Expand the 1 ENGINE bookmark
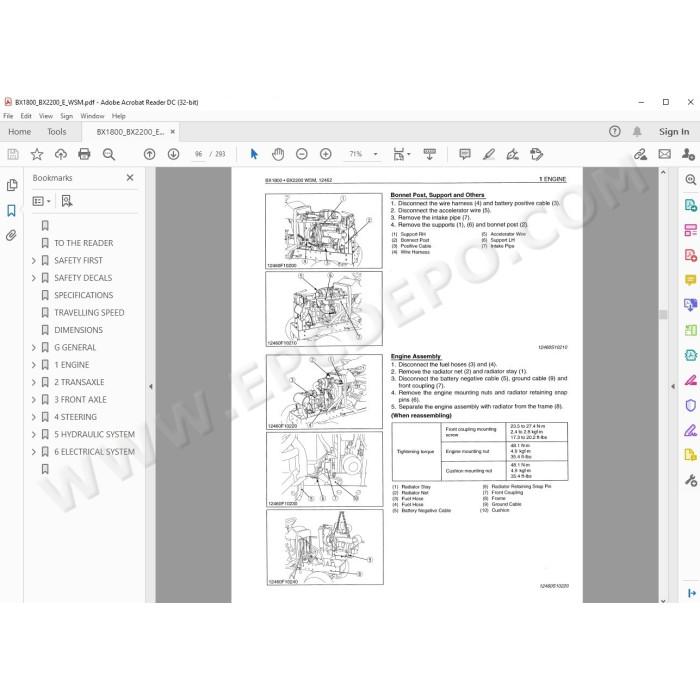Screen dimensions: 700x700 (x=33, y=365)
